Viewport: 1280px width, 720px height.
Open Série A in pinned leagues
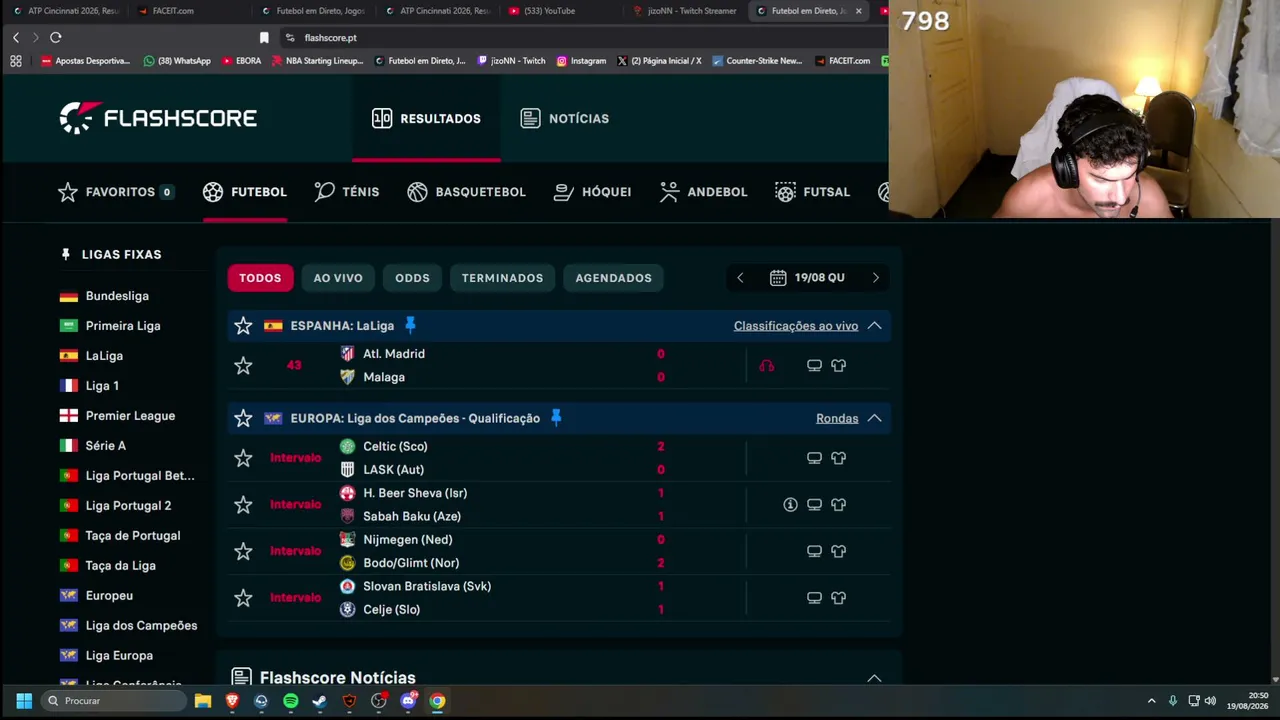click(105, 446)
